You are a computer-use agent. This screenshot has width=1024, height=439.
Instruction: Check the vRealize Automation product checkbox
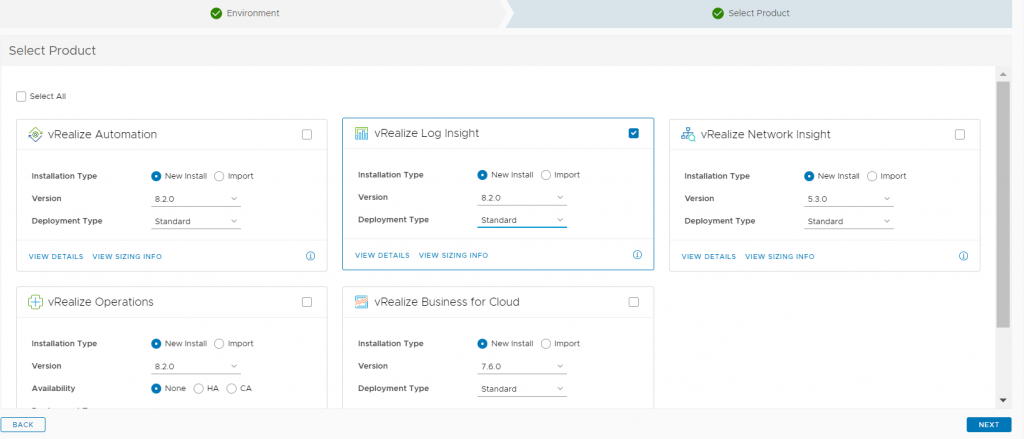(x=307, y=135)
